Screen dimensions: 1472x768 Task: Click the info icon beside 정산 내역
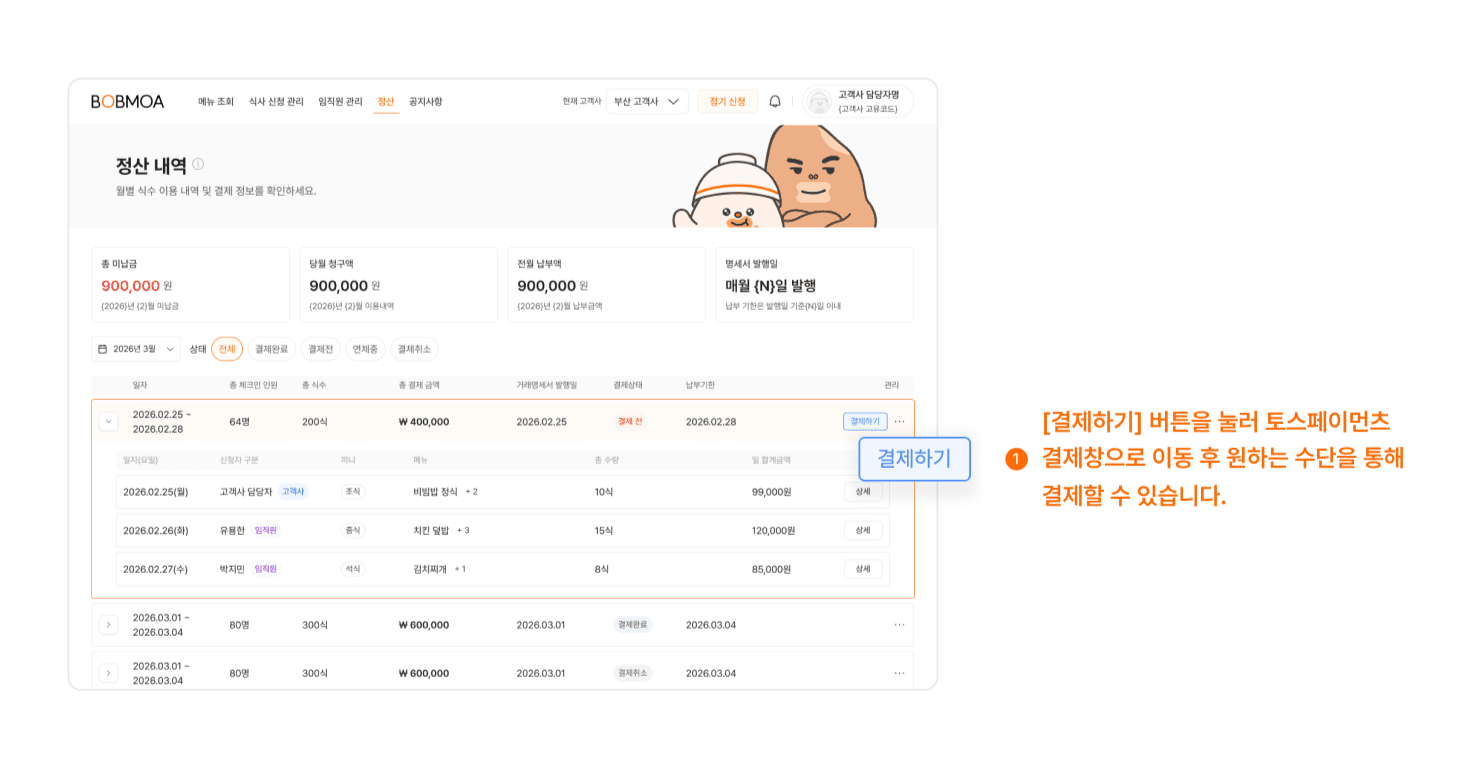pos(198,164)
